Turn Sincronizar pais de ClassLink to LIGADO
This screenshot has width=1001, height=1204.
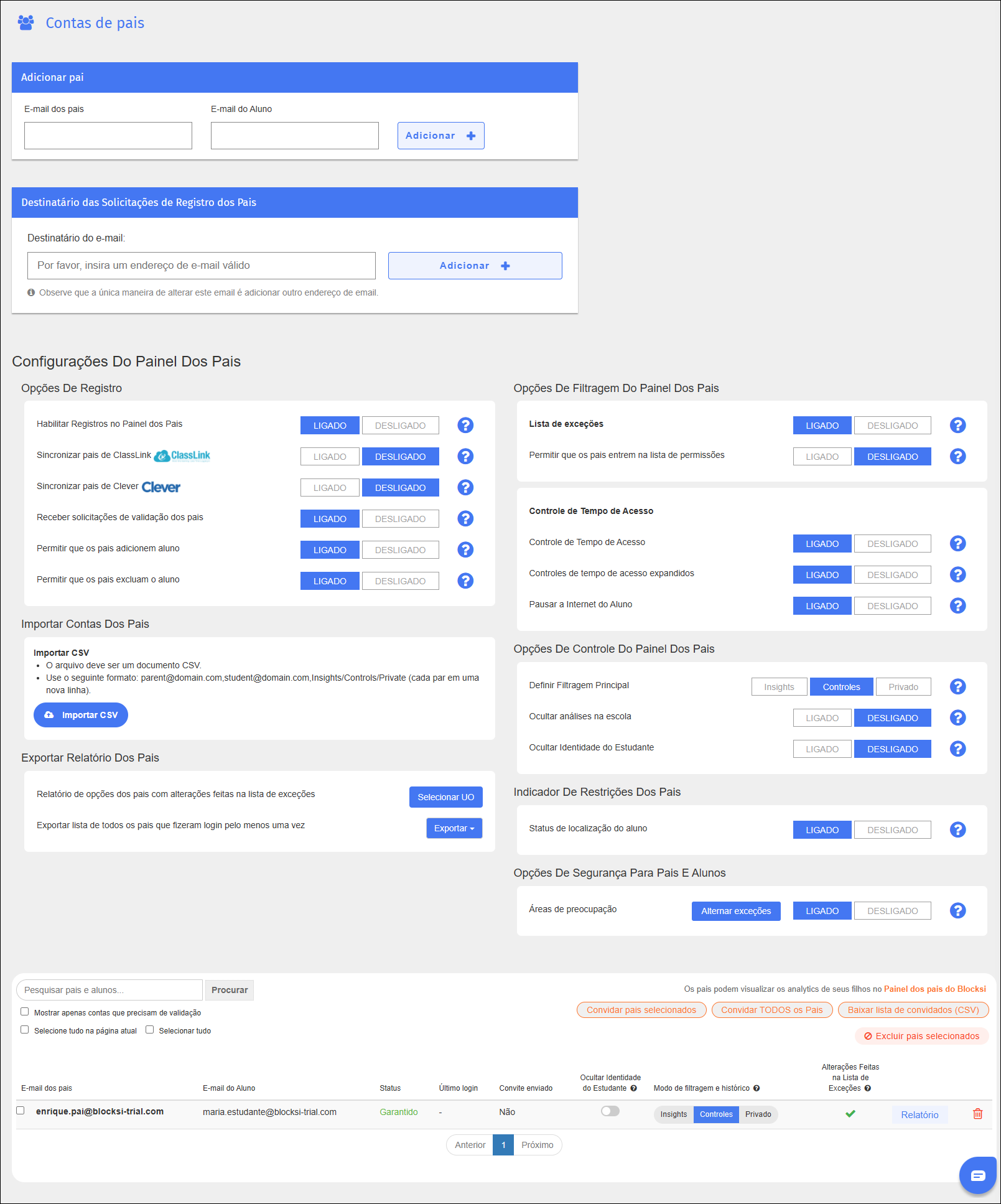click(330, 456)
